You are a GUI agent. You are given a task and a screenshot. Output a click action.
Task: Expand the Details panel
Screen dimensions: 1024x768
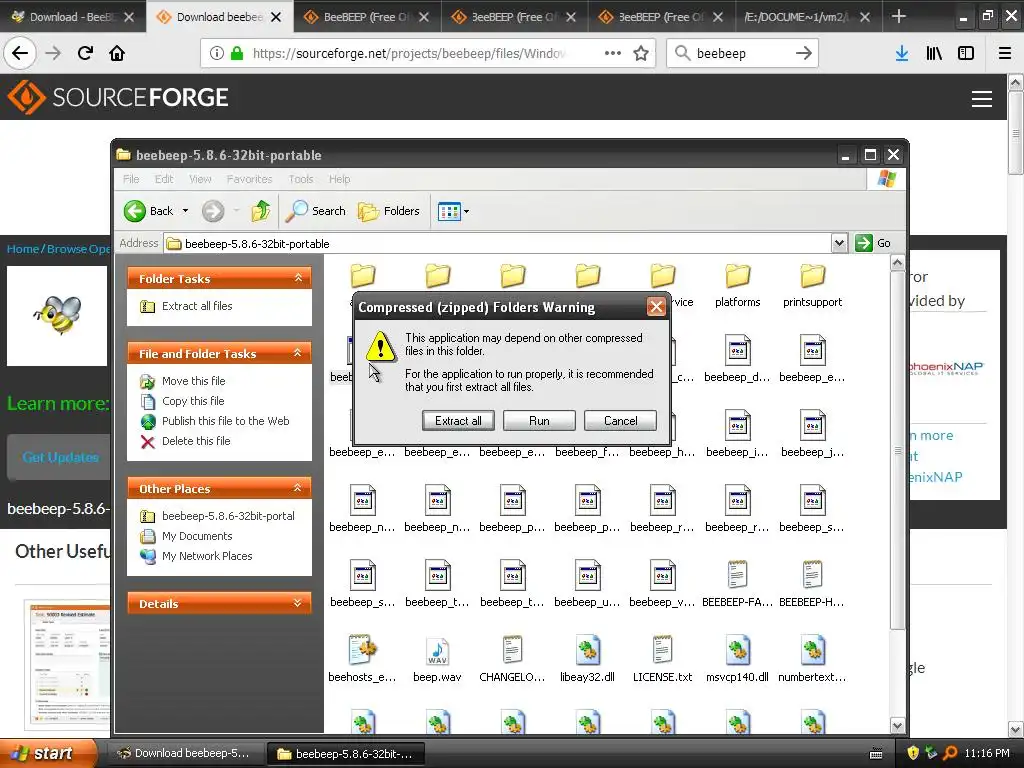298,603
